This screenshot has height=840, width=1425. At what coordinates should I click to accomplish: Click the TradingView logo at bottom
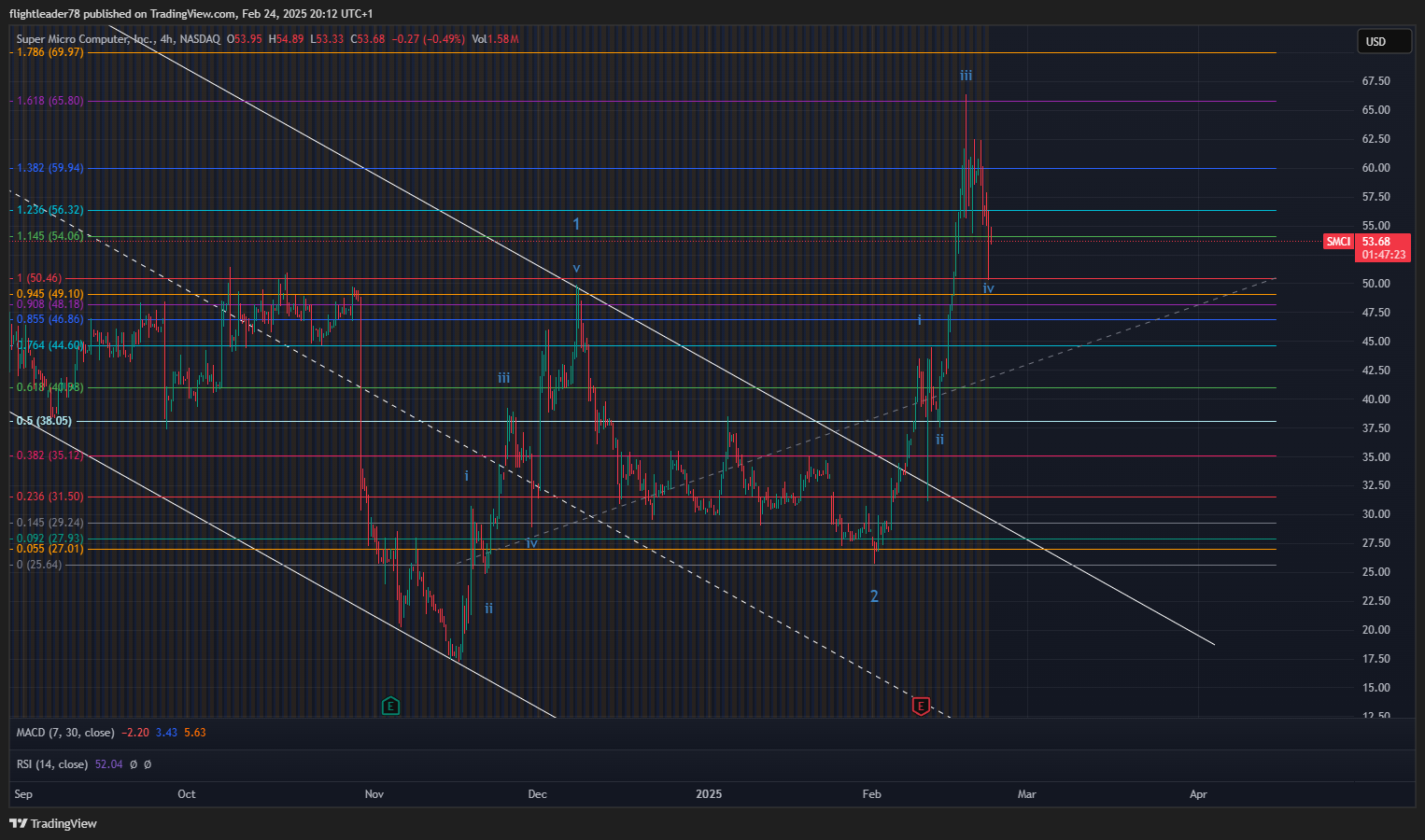[53, 823]
